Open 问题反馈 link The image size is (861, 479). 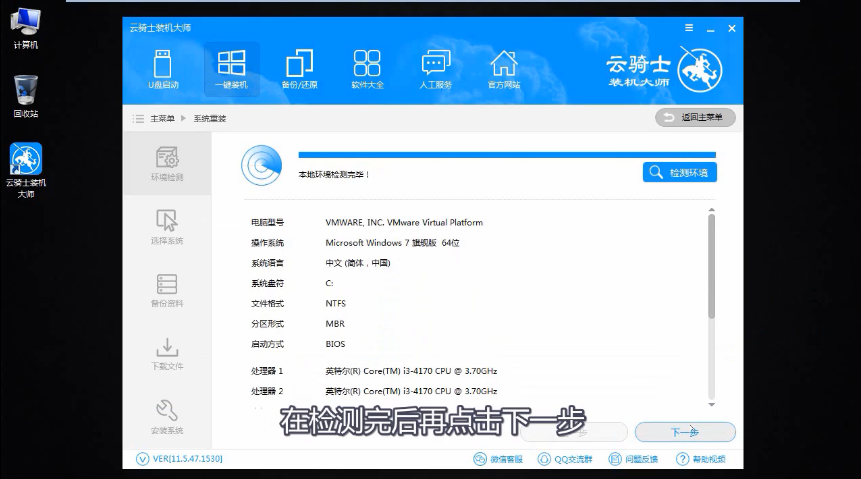tap(633, 459)
